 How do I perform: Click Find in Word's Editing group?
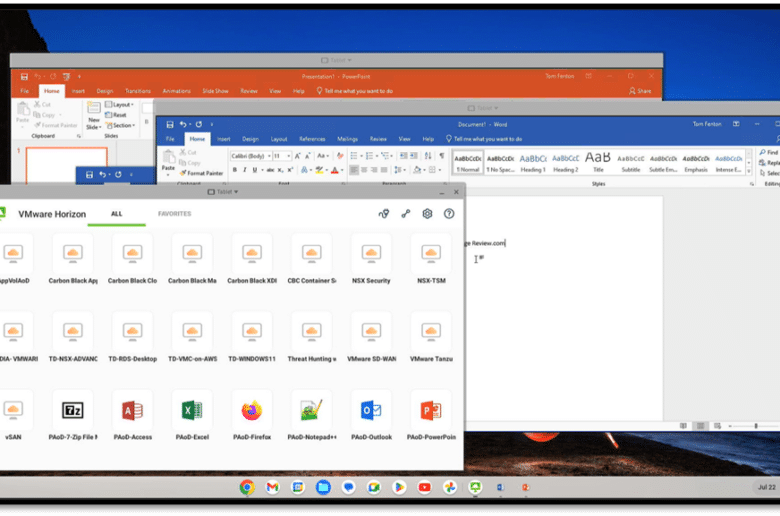[769, 152]
